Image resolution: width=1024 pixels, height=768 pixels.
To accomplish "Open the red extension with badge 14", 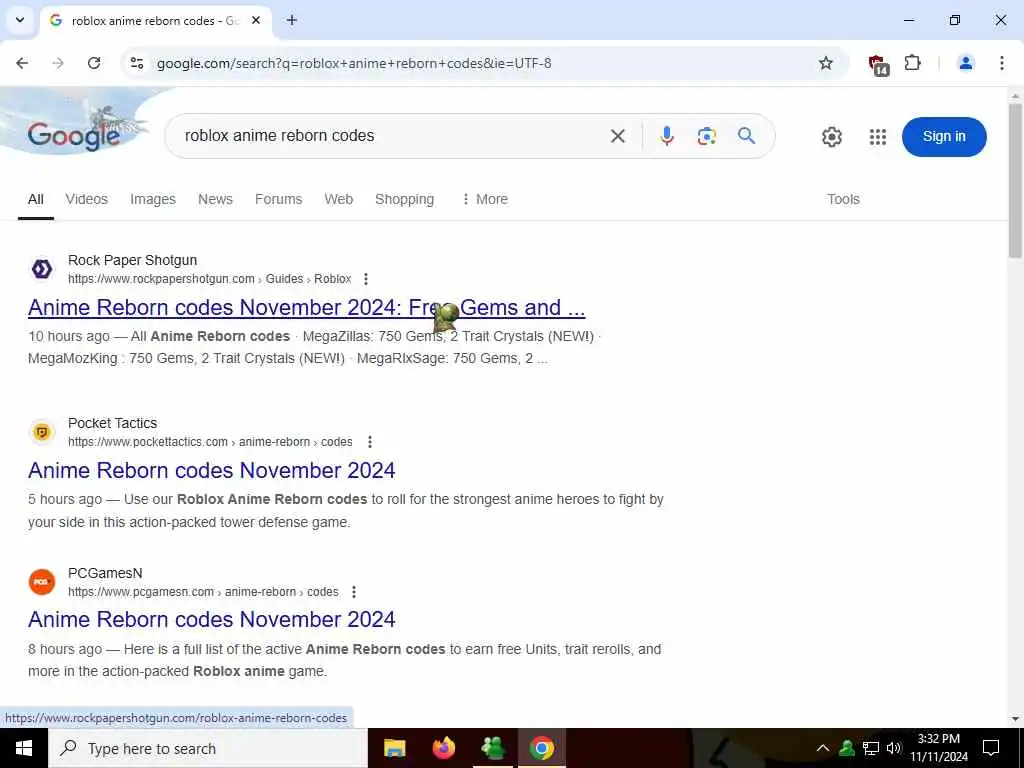I will [878, 64].
